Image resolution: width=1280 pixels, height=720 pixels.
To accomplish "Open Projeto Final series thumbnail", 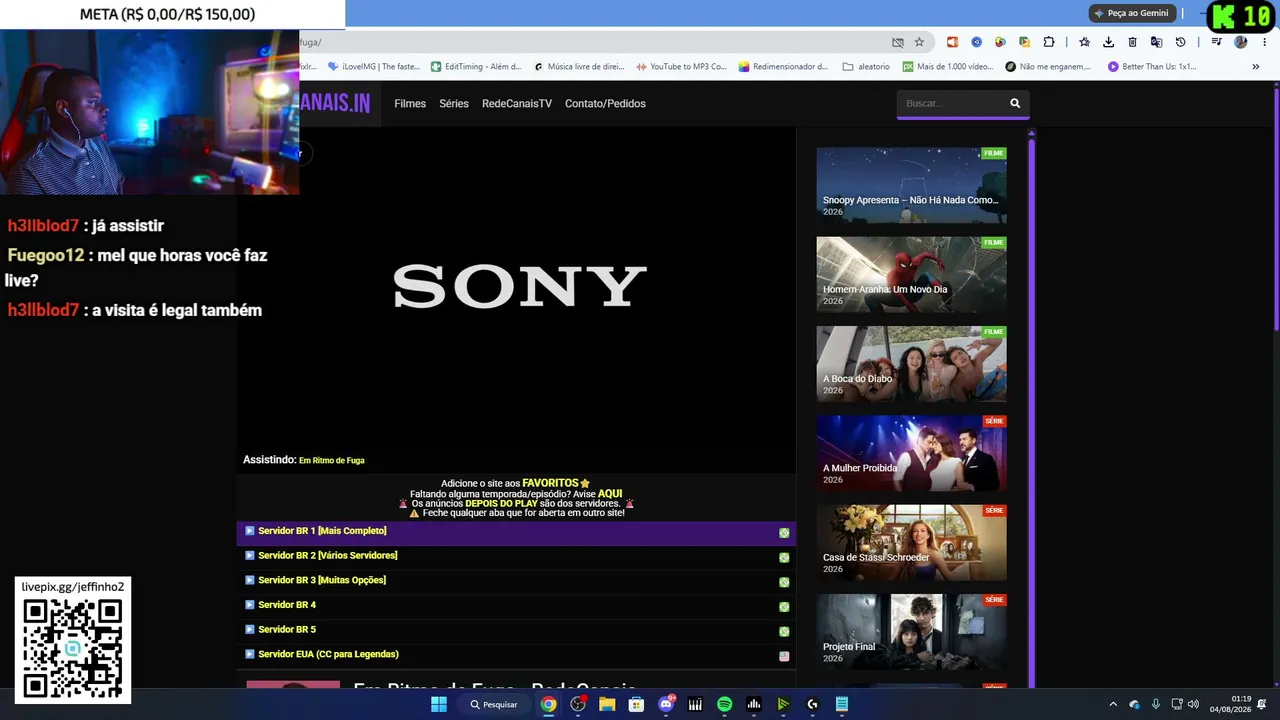I will pyautogui.click(x=911, y=632).
